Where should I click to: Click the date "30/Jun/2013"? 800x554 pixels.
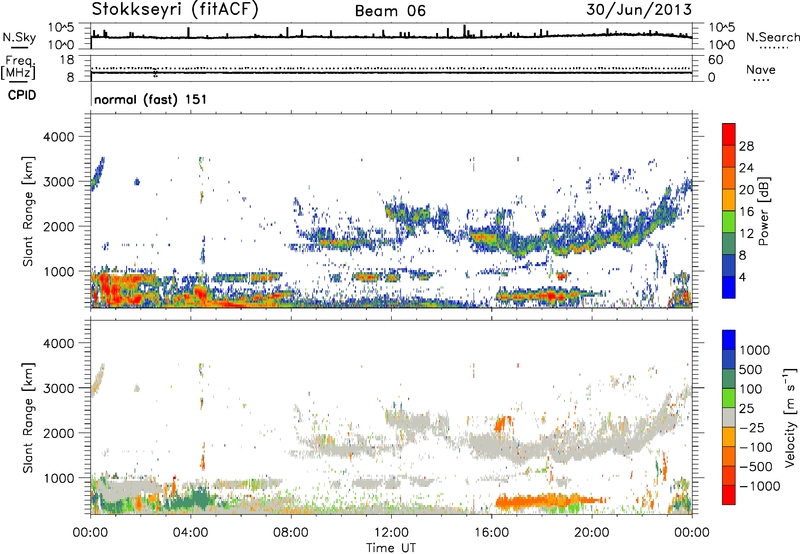point(639,9)
